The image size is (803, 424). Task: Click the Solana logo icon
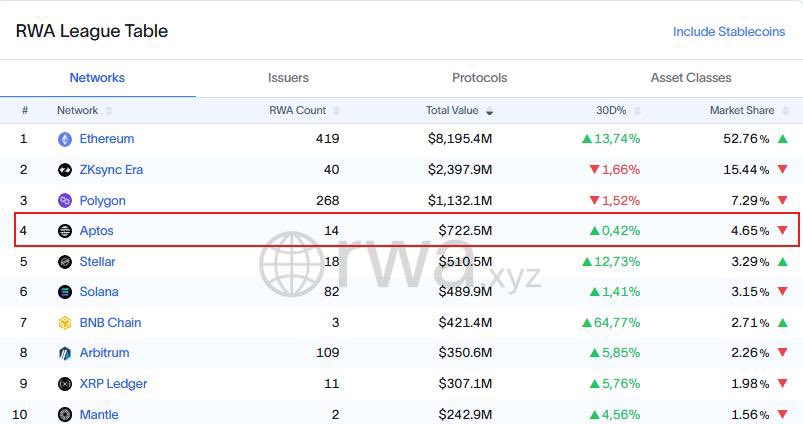(65, 292)
